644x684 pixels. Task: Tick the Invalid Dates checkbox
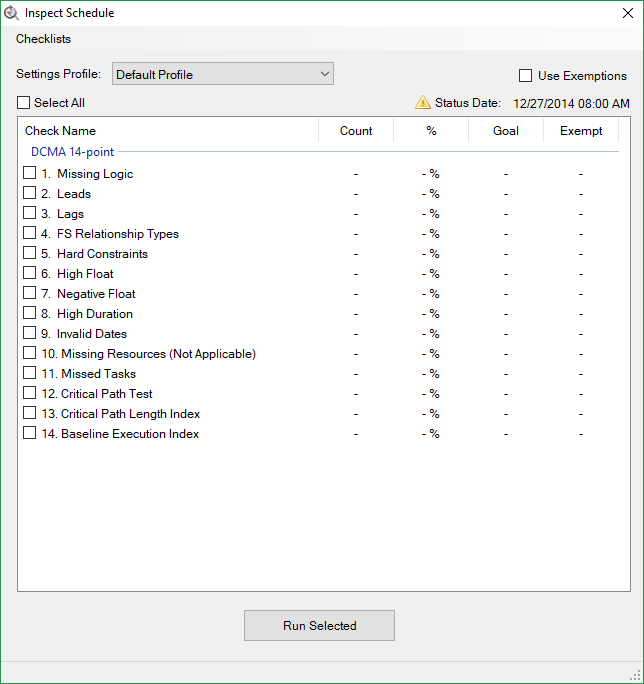tap(30, 333)
